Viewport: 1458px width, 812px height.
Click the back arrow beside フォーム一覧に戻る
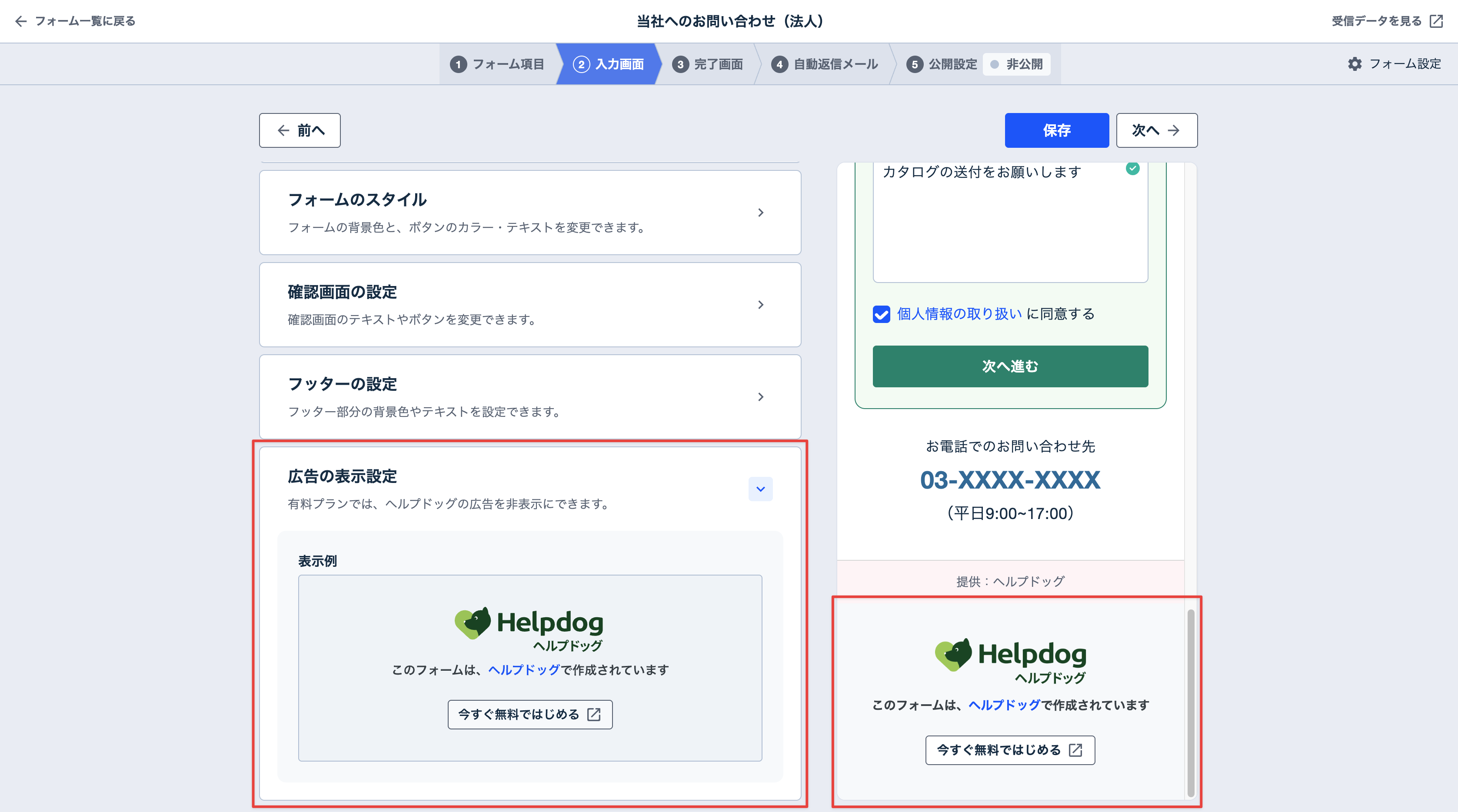[21, 21]
